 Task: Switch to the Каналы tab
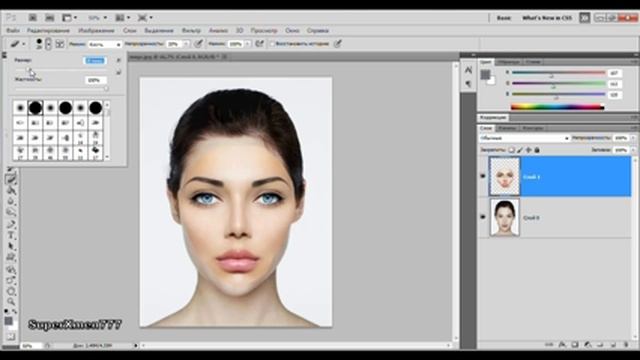[507, 128]
